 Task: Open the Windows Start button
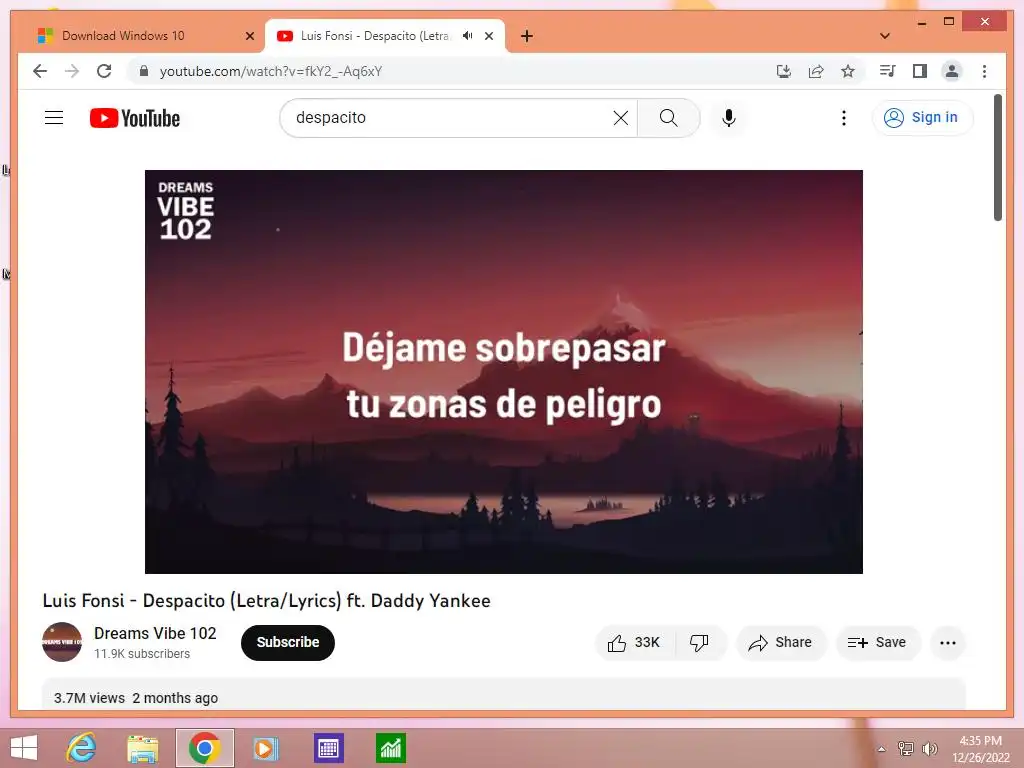click(x=24, y=748)
